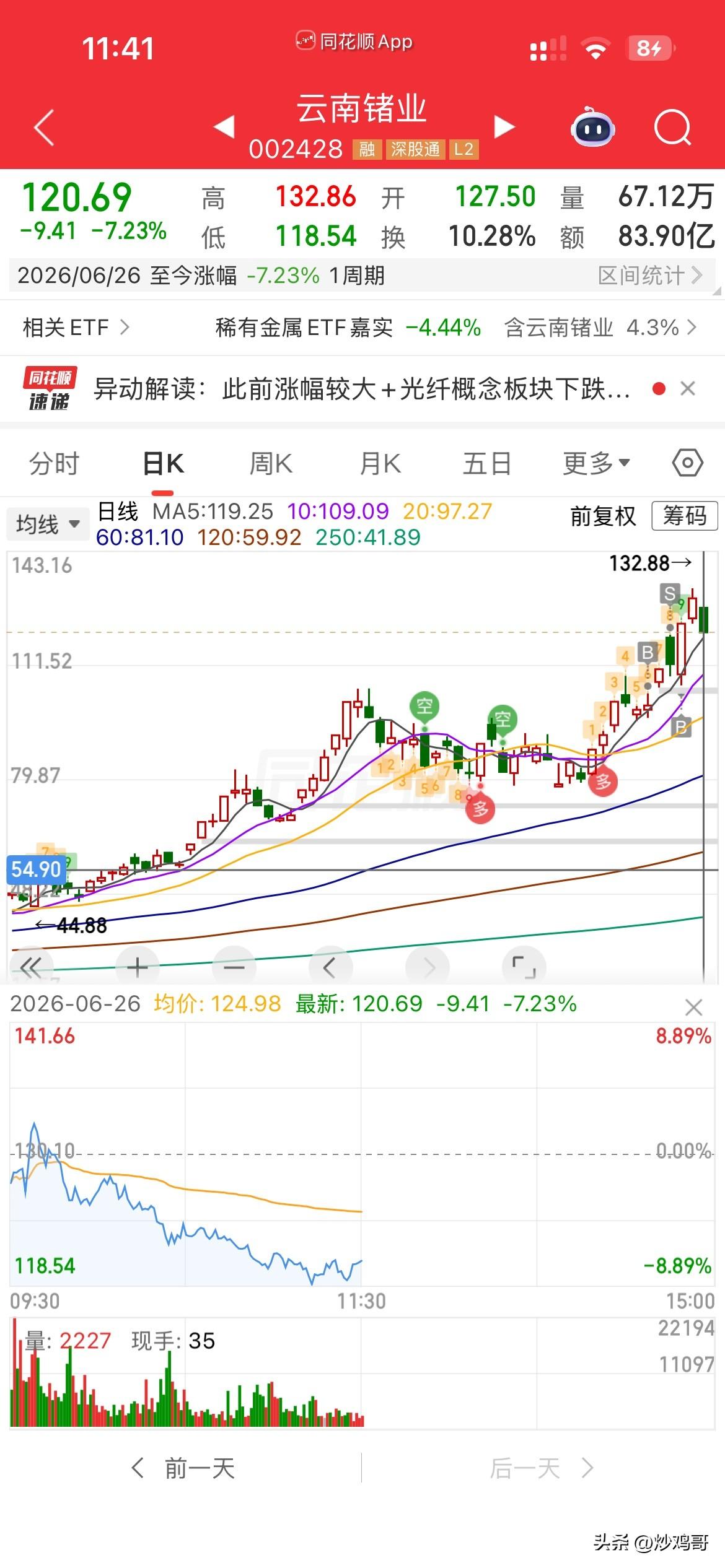Tap the 现手: 35 readout
This screenshot has width=725, height=1568.
click(173, 1341)
